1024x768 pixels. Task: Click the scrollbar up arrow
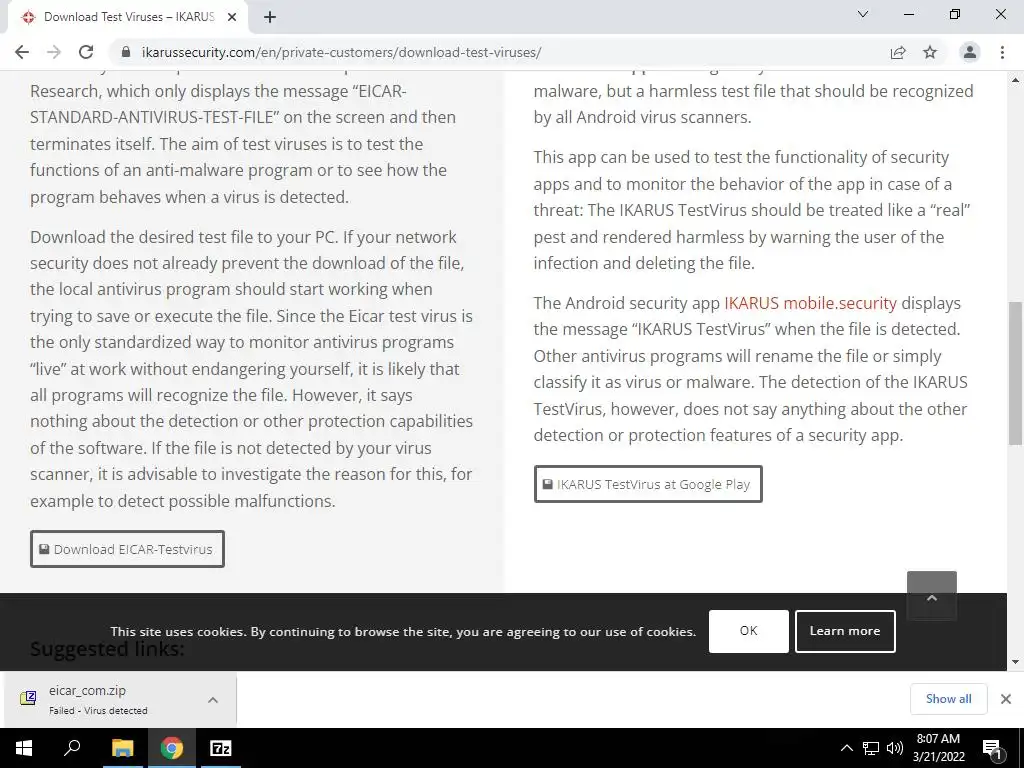[1016, 80]
